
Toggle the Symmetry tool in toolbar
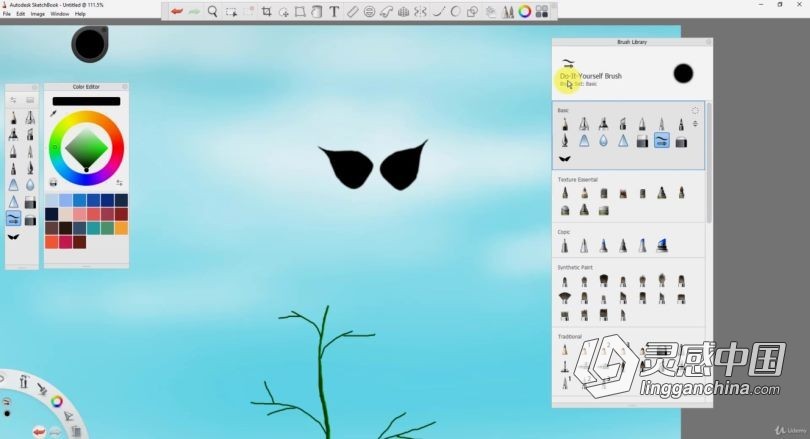coord(420,11)
